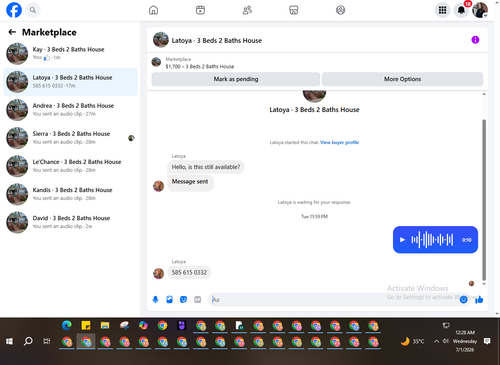Open the account profile picture menu
Screen dimensions: 500x365
pyautogui.click(x=480, y=10)
